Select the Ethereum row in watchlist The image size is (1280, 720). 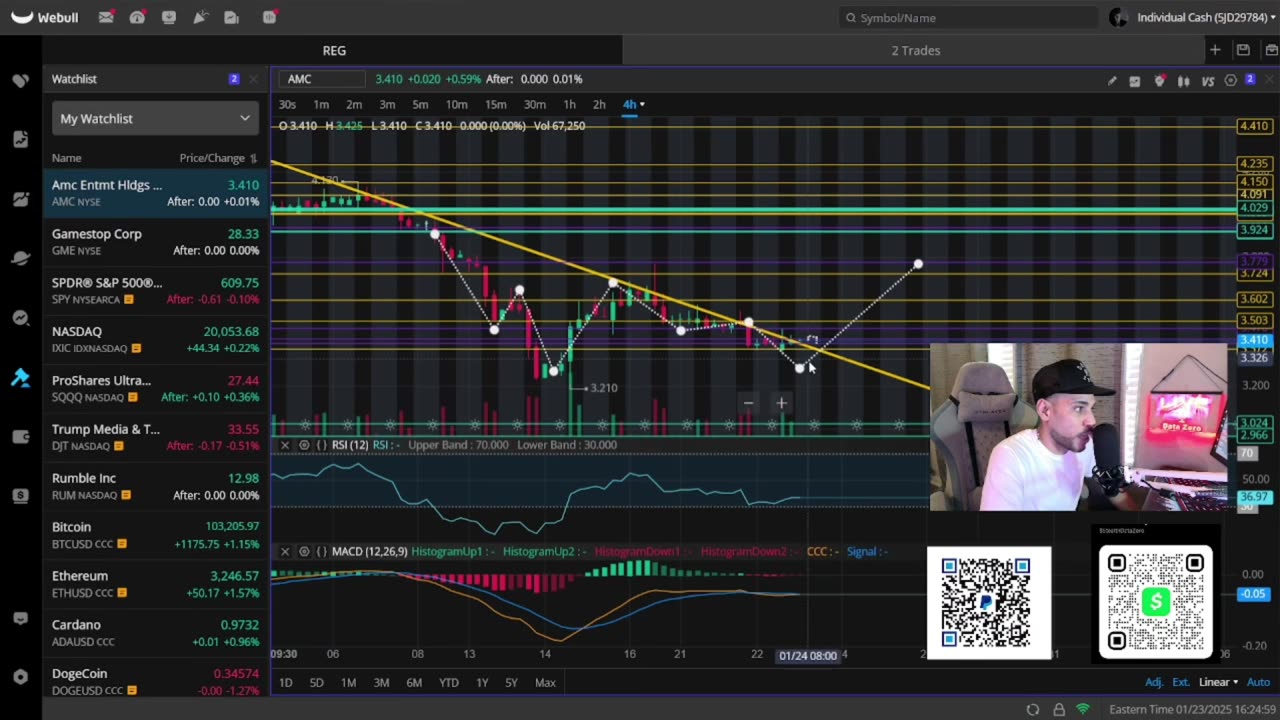[x=156, y=584]
